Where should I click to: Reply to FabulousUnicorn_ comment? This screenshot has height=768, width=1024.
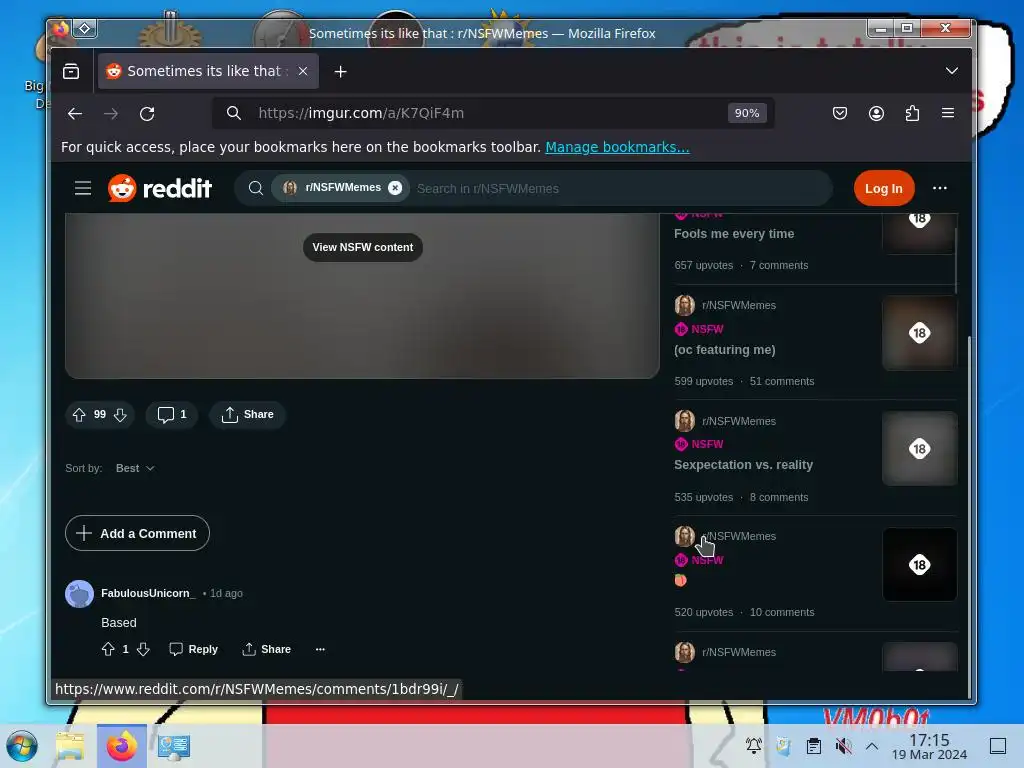click(193, 649)
